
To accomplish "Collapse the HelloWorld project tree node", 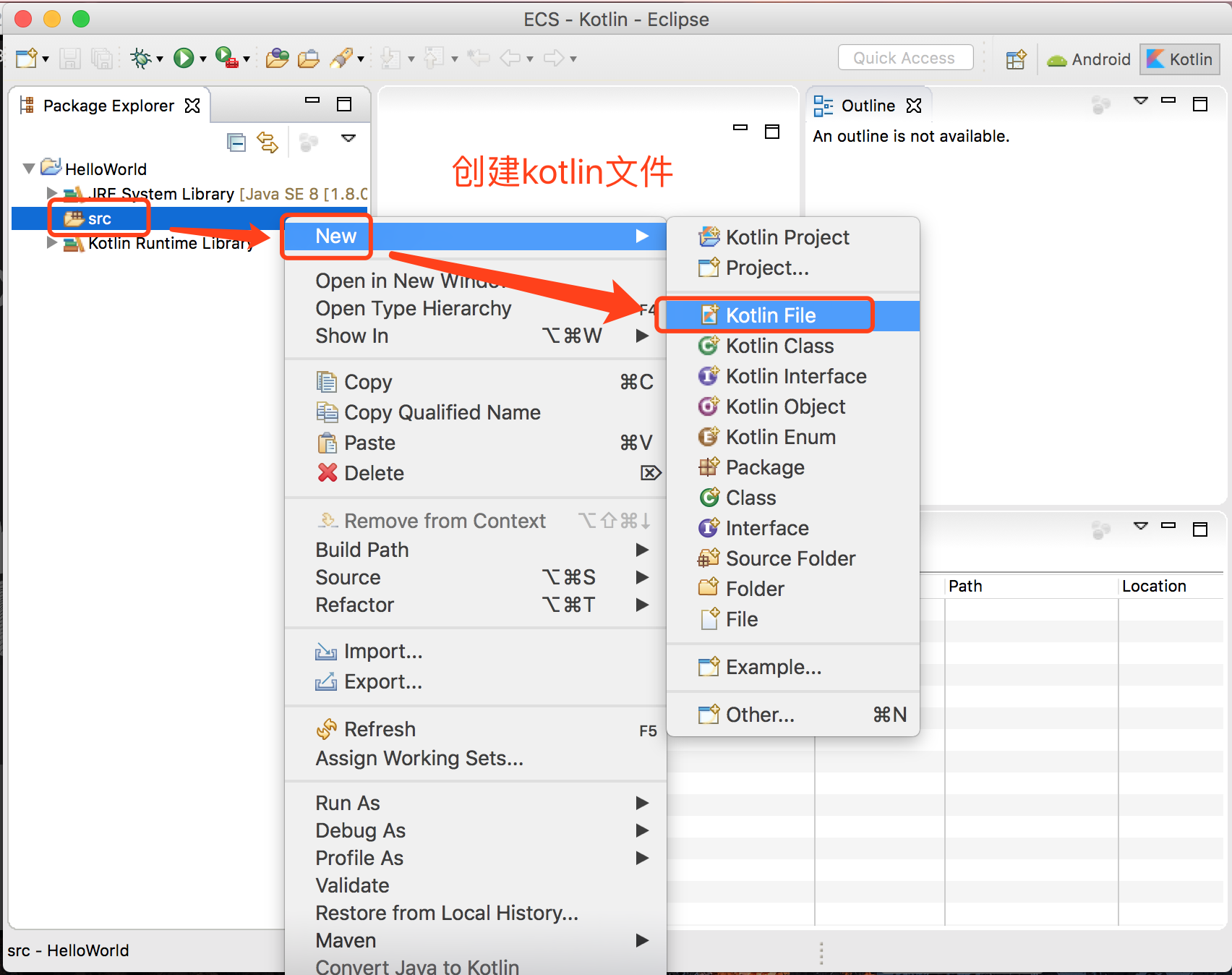I will click(29, 169).
